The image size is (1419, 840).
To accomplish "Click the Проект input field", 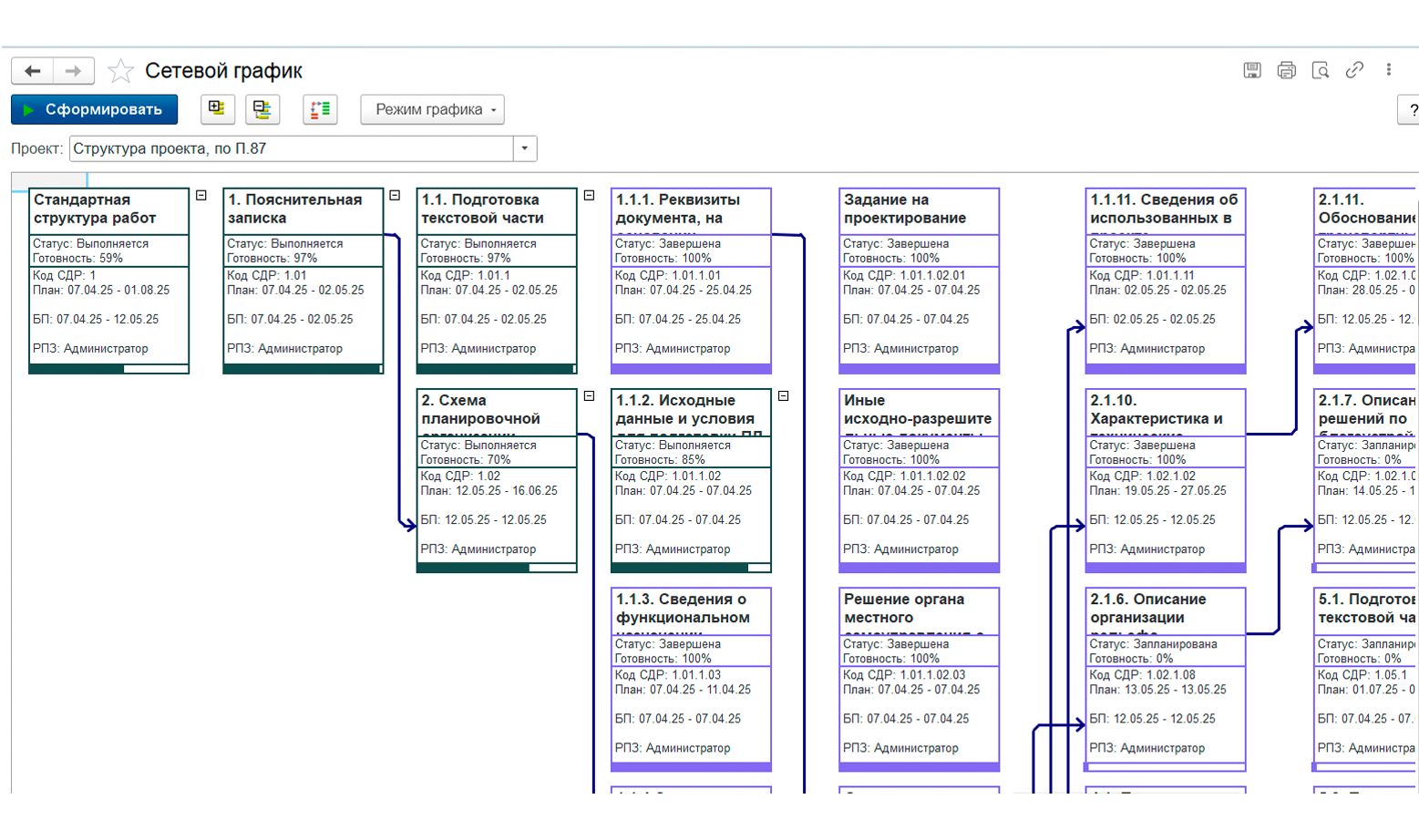I will tap(292, 149).
